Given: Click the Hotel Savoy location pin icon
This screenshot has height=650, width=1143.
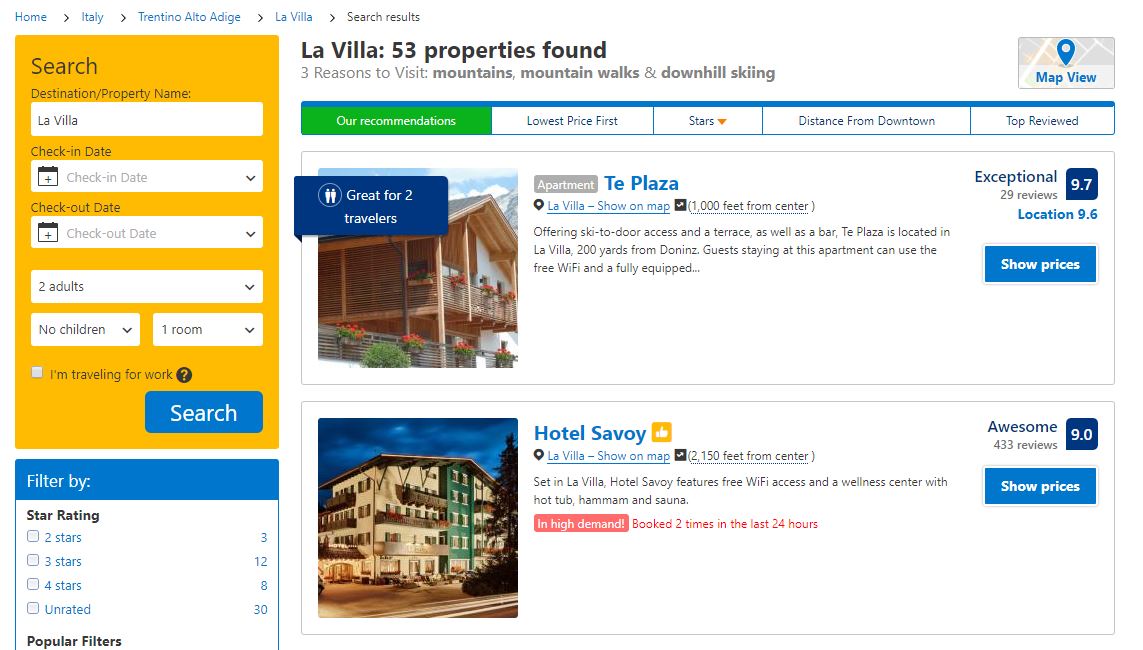Looking at the screenshot, I should 539,455.
